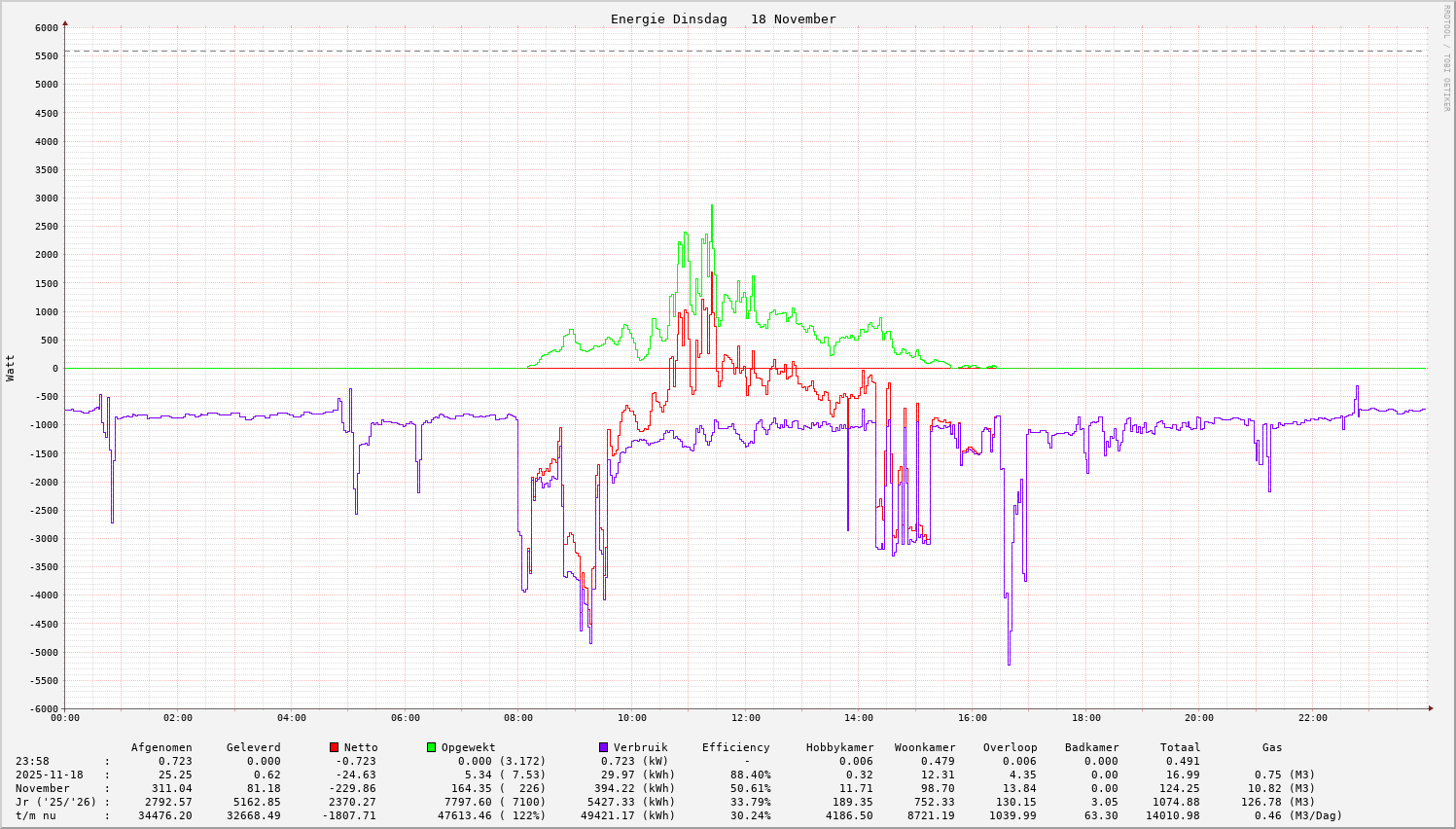Click the Woonkamer column header
Screen dimensions: 1456x829
tap(924, 748)
